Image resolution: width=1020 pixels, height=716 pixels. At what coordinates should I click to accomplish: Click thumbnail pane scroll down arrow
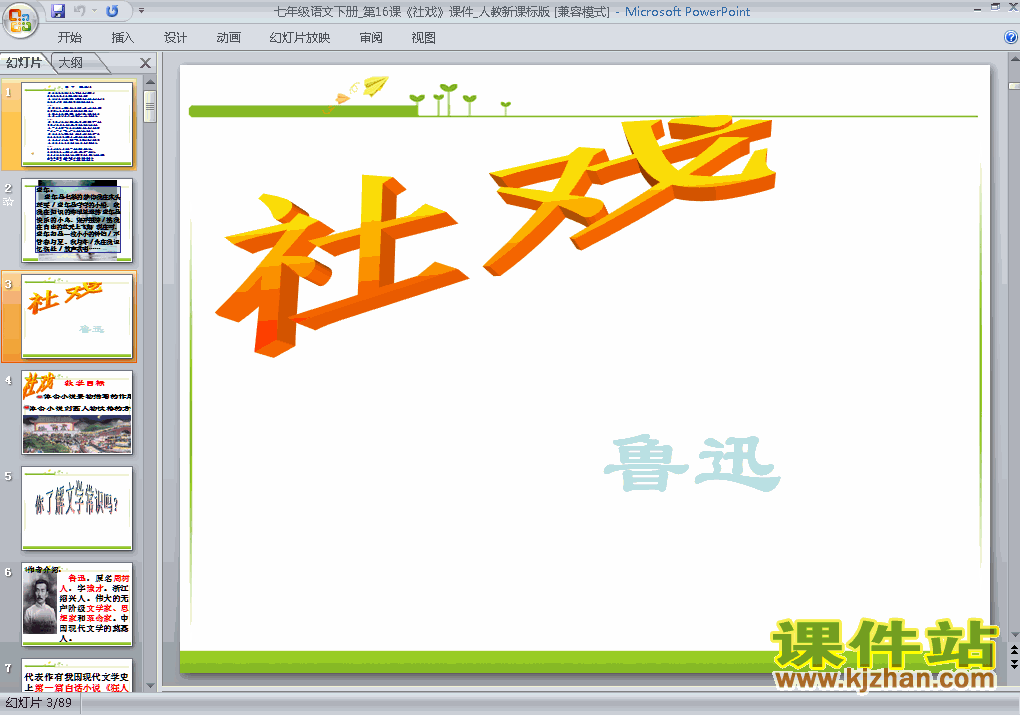coord(150,685)
